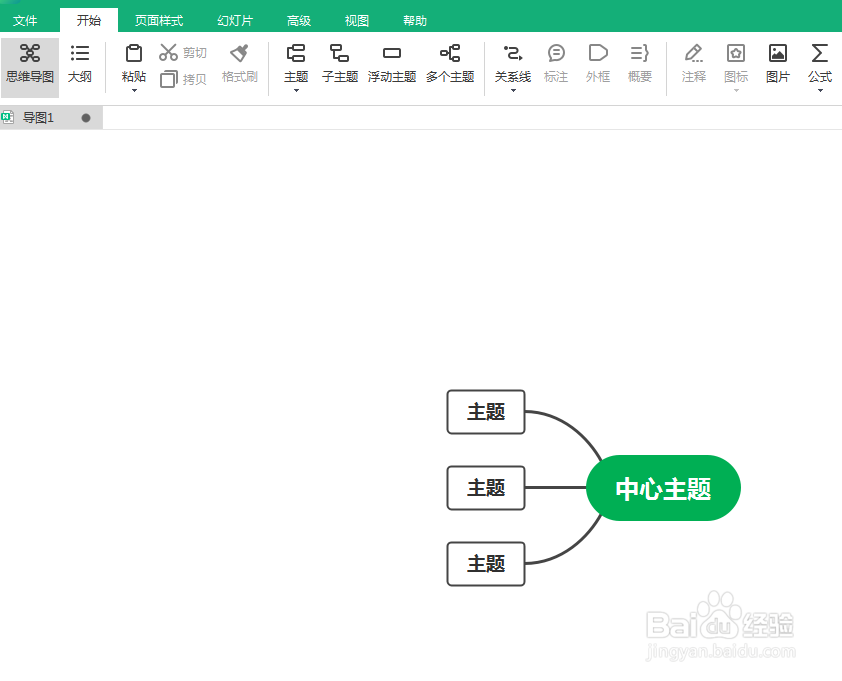This screenshot has width=842, height=681.
Task: Add 多个主题 multiple topics
Action: (x=450, y=64)
